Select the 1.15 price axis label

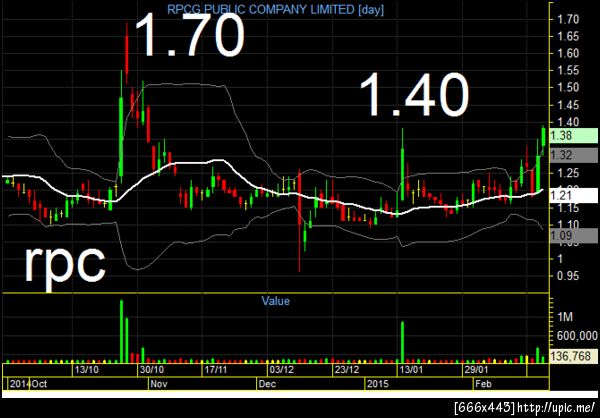point(567,208)
